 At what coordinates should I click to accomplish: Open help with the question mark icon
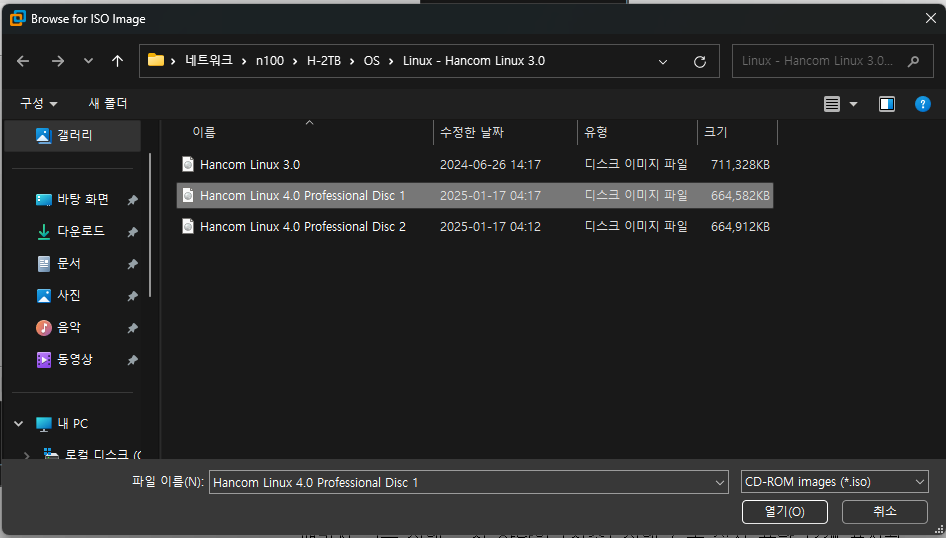click(x=922, y=104)
